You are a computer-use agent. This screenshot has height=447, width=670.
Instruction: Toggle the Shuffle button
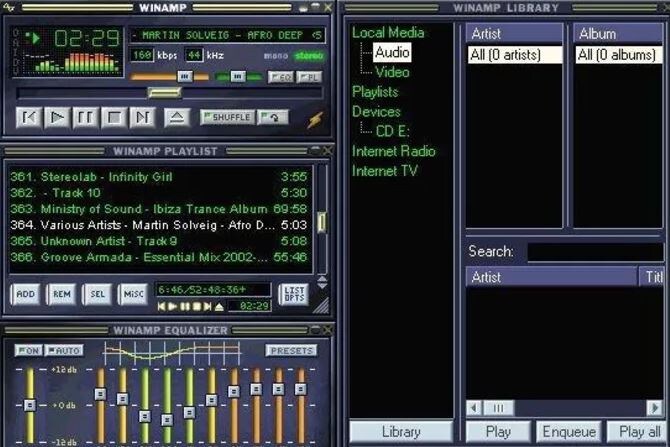227,117
